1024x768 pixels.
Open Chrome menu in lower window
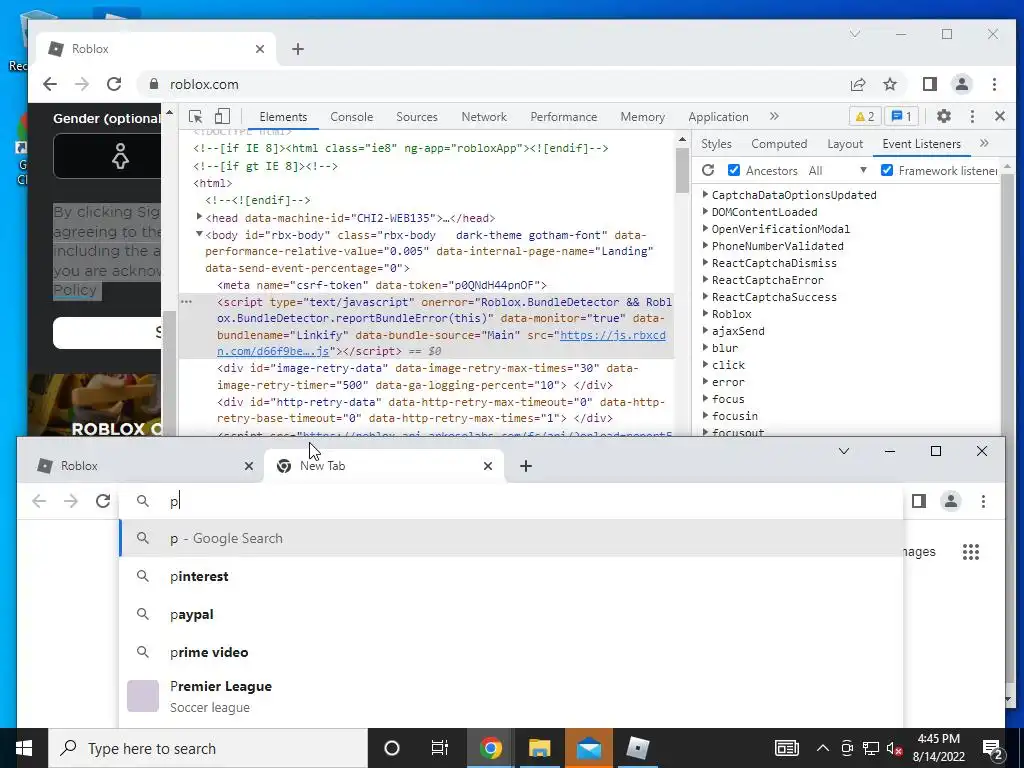[x=984, y=501]
